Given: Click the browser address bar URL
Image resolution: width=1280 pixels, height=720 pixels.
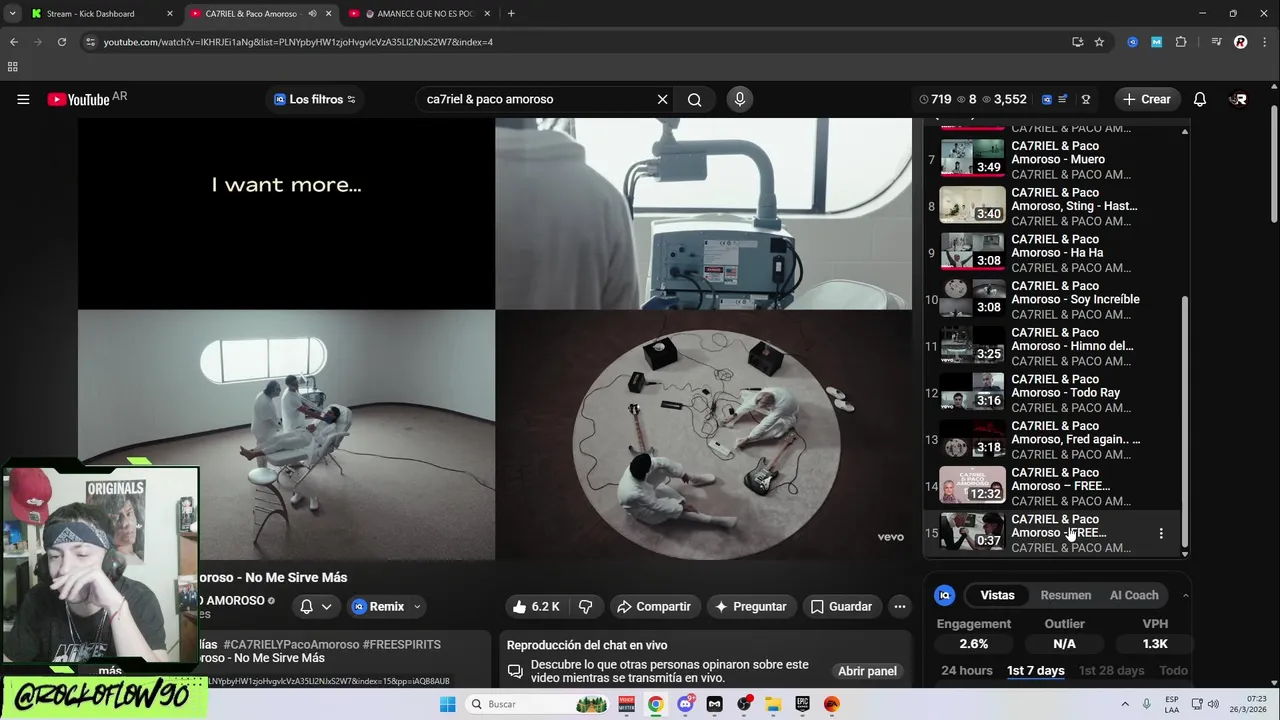Looking at the screenshot, I should pyautogui.click(x=298, y=42).
